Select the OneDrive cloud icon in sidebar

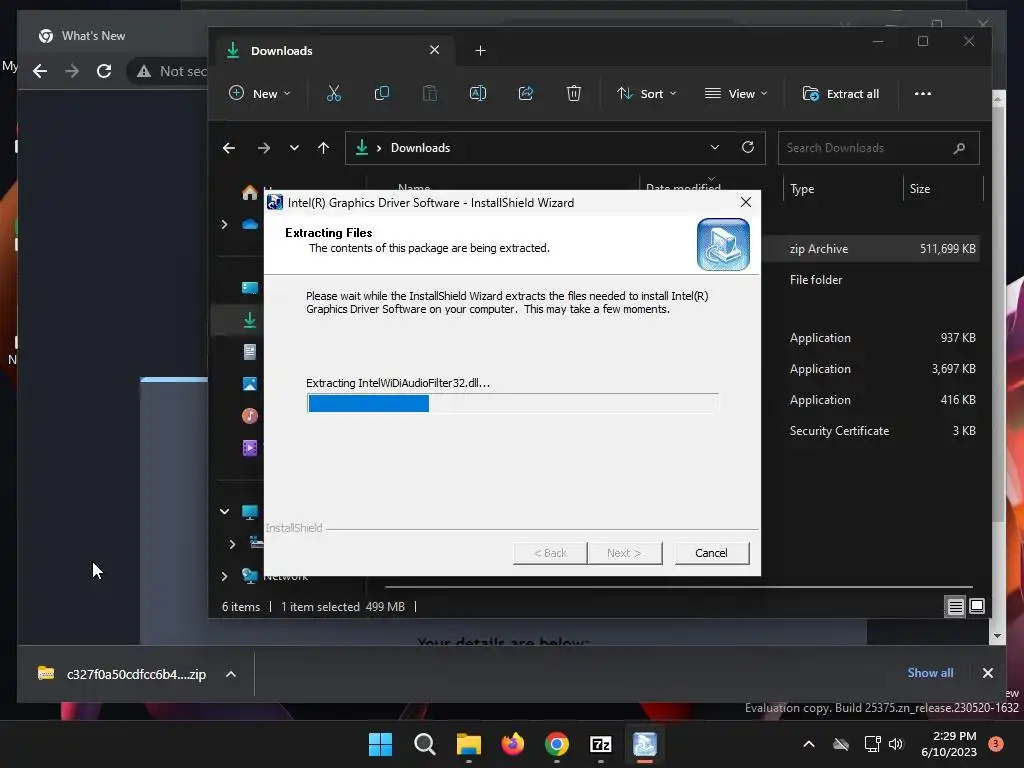tap(249, 225)
